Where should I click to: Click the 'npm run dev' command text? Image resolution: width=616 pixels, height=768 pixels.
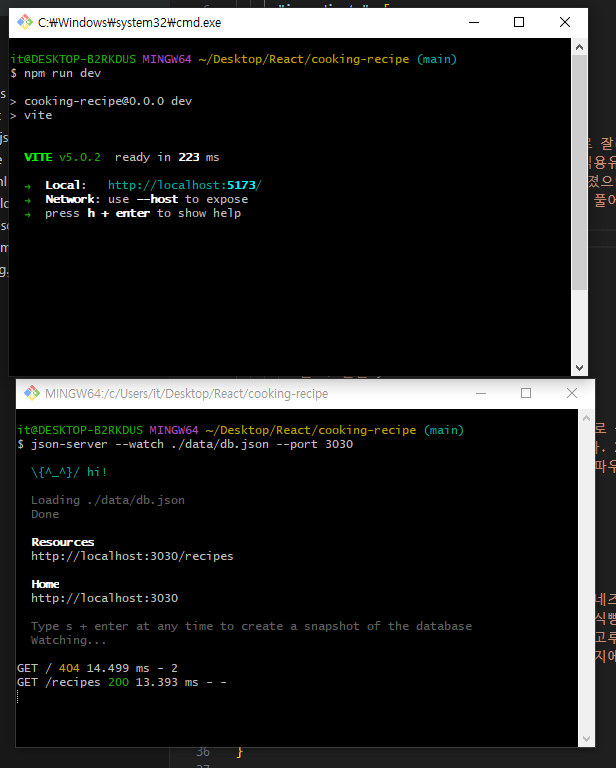click(x=63, y=73)
